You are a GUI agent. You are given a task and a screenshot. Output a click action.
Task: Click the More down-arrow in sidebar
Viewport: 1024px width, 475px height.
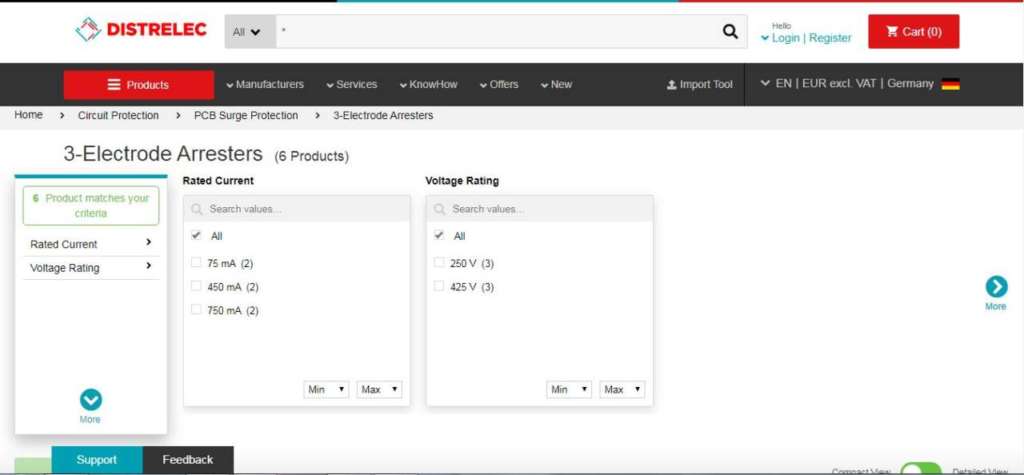point(90,400)
